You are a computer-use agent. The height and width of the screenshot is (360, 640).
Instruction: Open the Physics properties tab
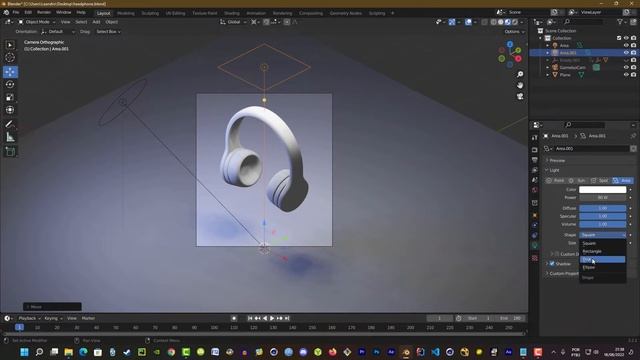tap(535, 225)
